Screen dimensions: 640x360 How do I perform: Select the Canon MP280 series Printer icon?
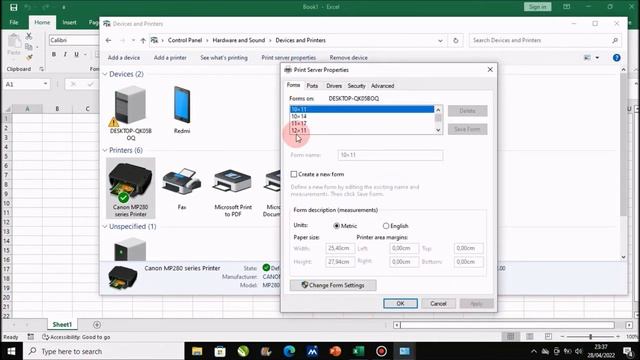(x=131, y=188)
